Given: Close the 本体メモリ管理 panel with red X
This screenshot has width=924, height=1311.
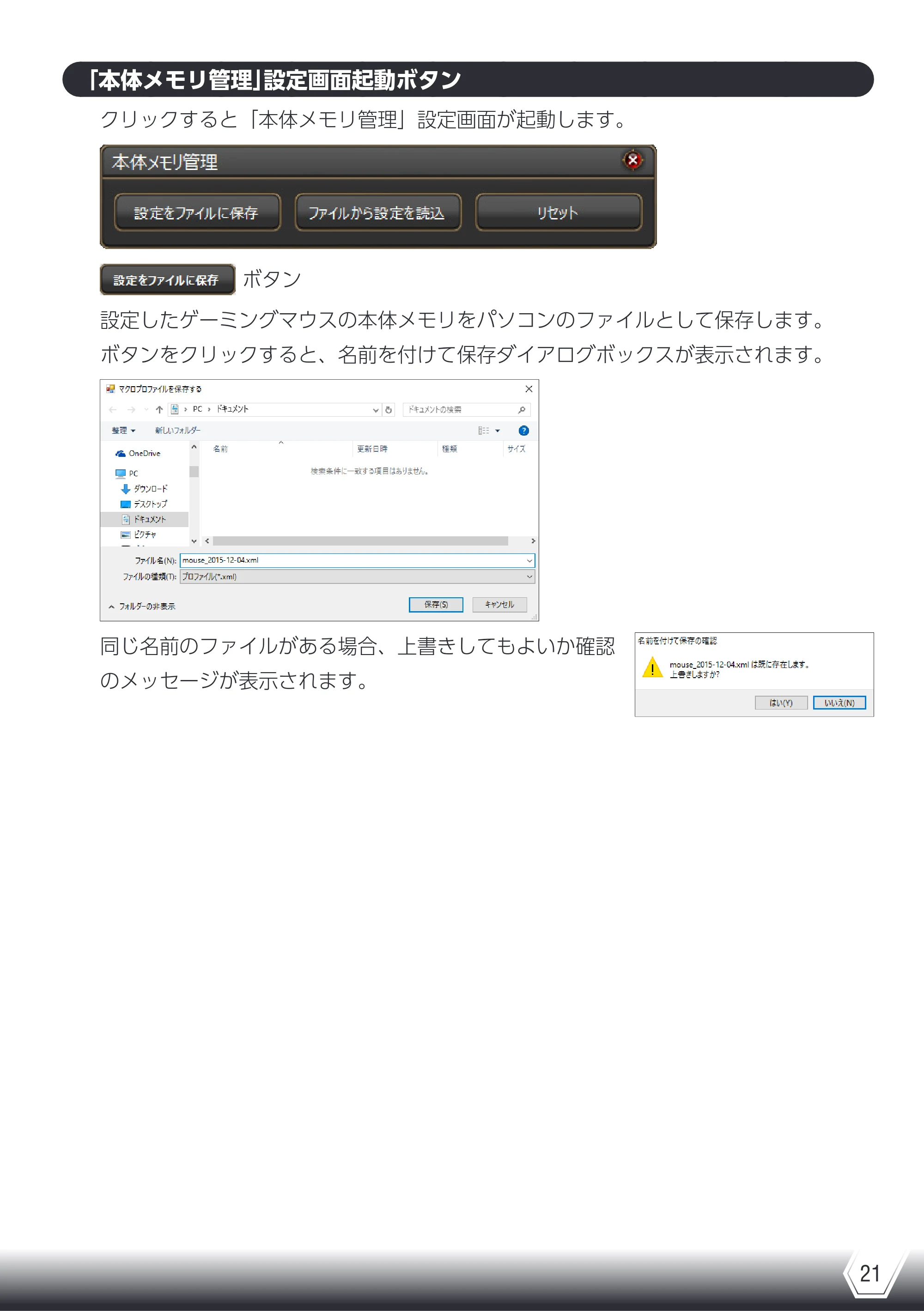Looking at the screenshot, I should [633, 160].
